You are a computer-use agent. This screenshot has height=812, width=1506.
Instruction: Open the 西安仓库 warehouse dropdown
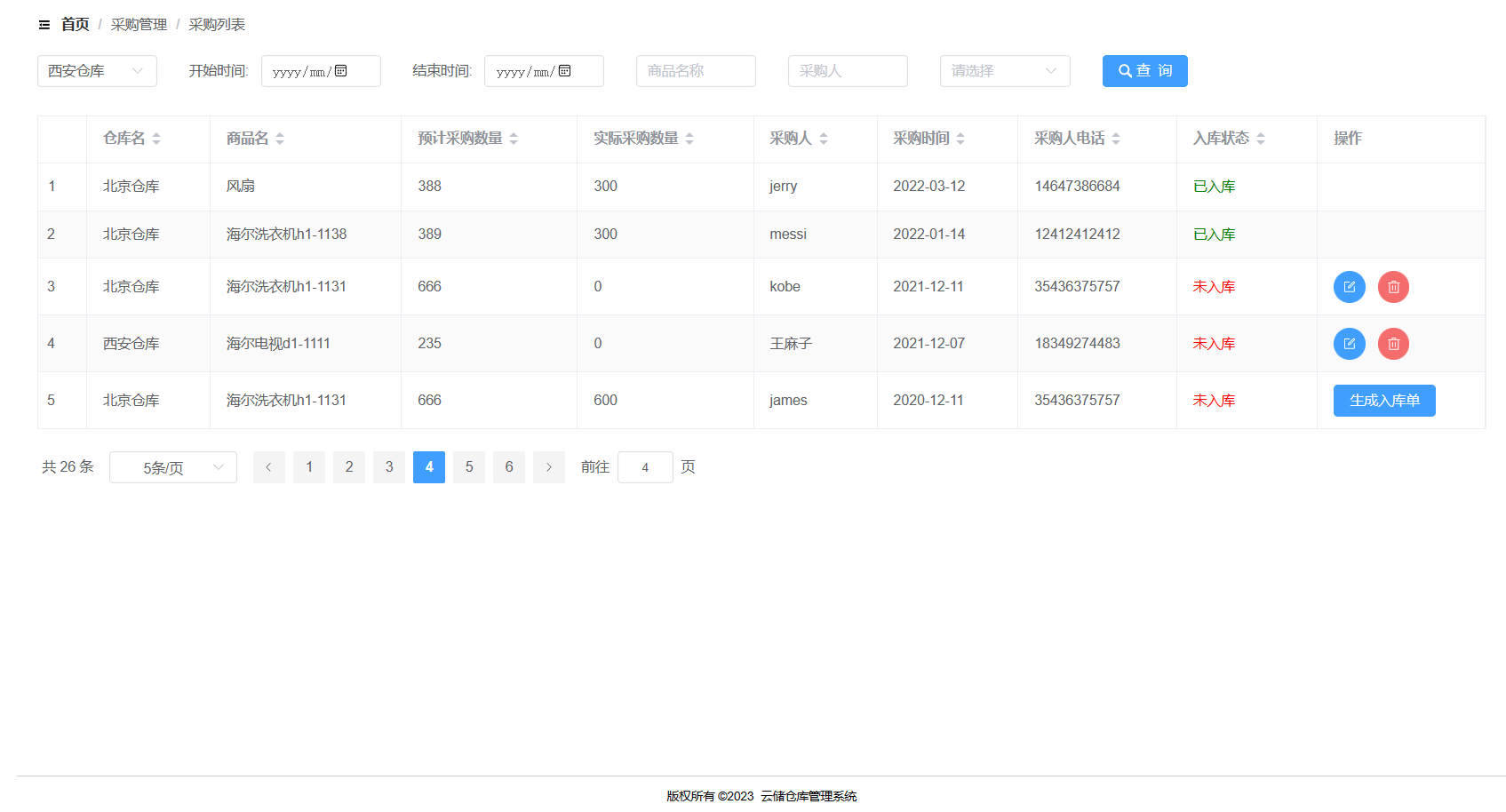97,71
